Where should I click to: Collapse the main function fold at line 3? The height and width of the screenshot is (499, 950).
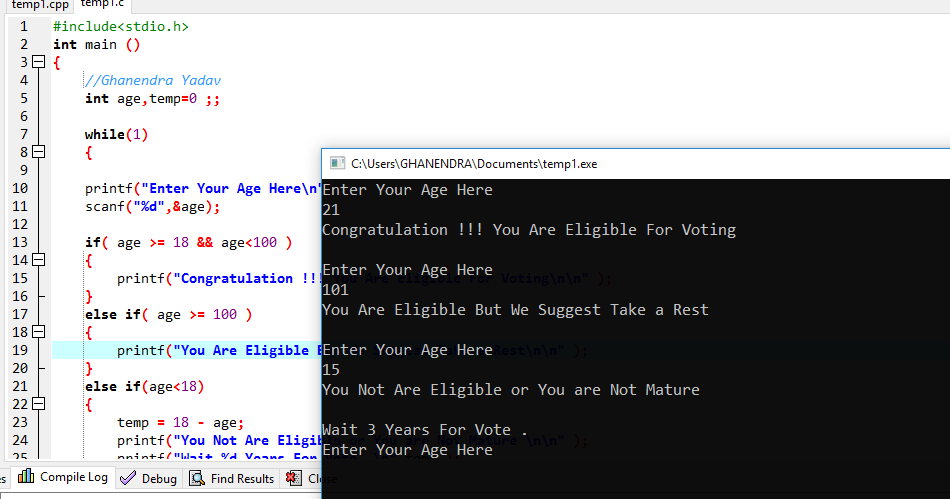pos(39,62)
